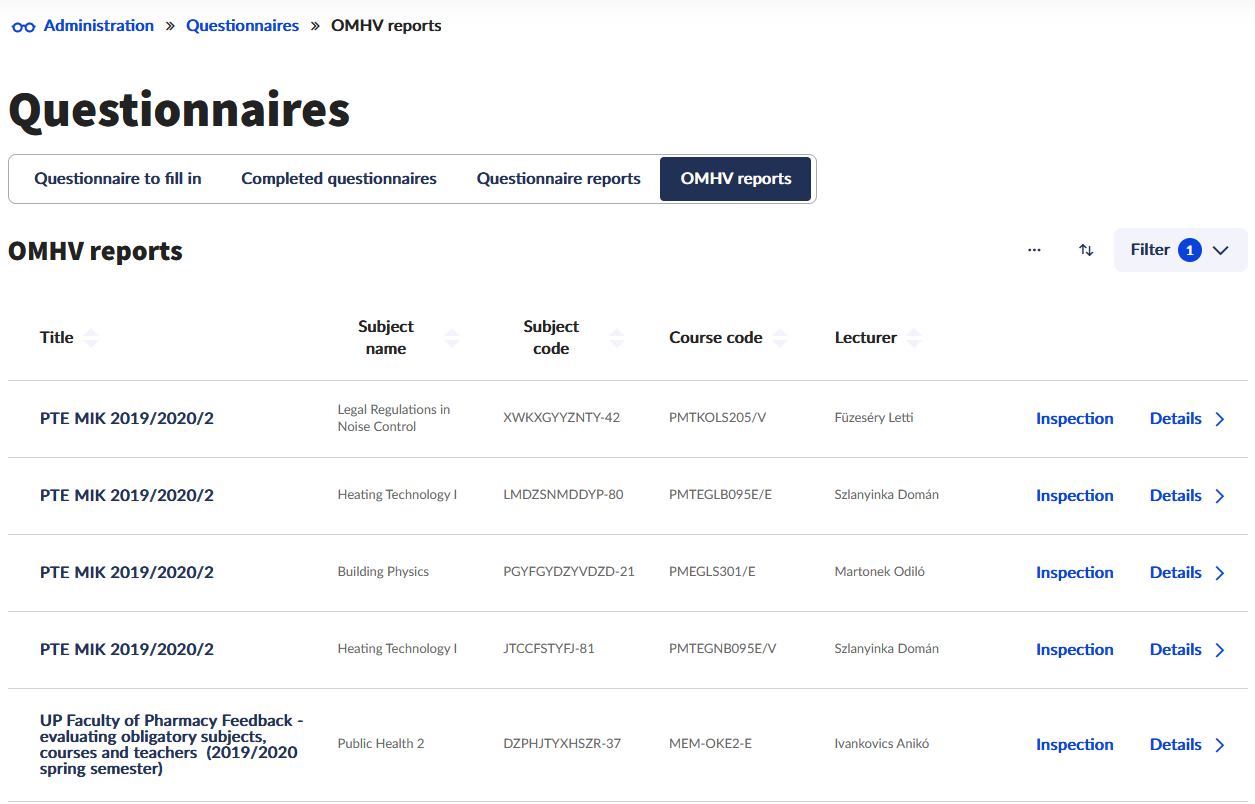Go to Administration breadcrumb link

pyautogui.click(x=99, y=26)
